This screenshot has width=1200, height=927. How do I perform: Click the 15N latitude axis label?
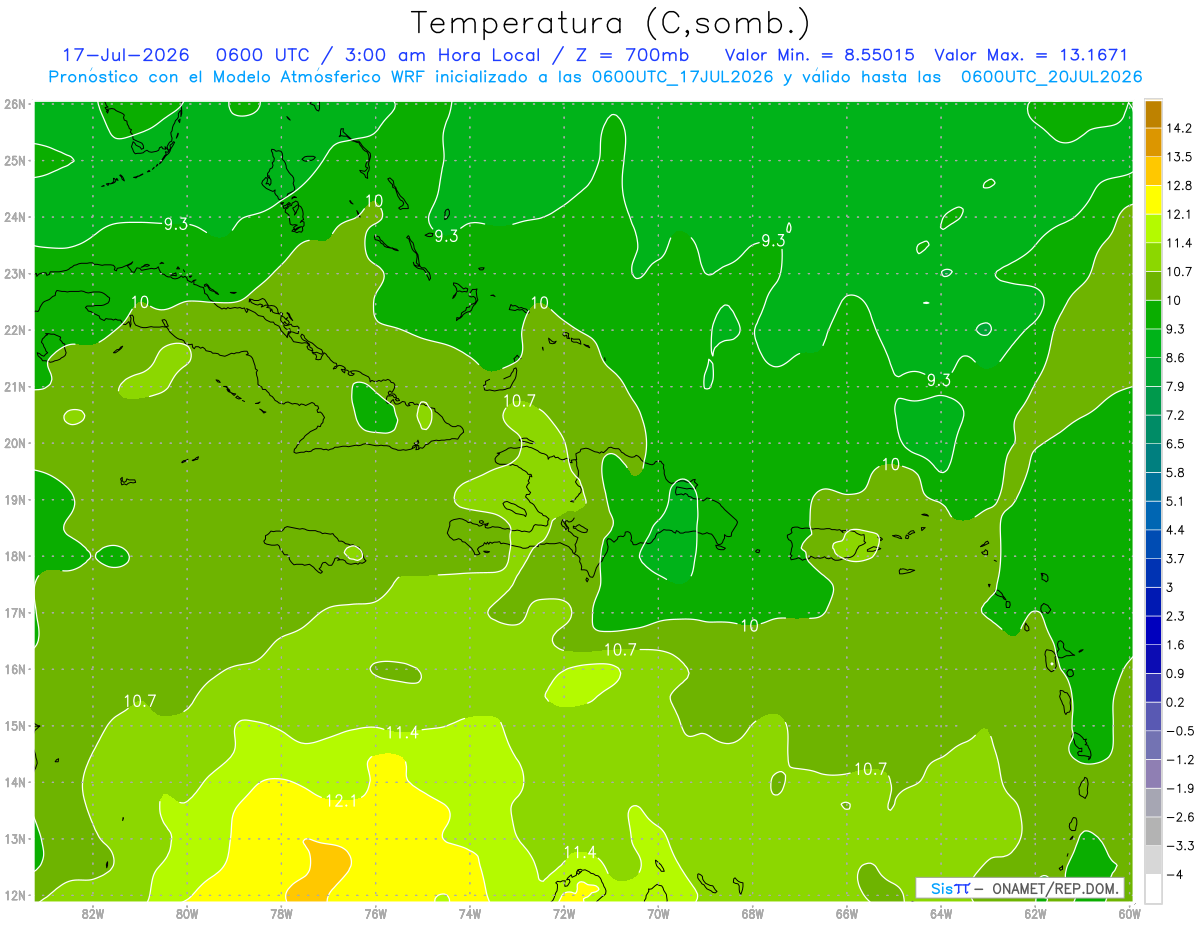(x=14, y=726)
